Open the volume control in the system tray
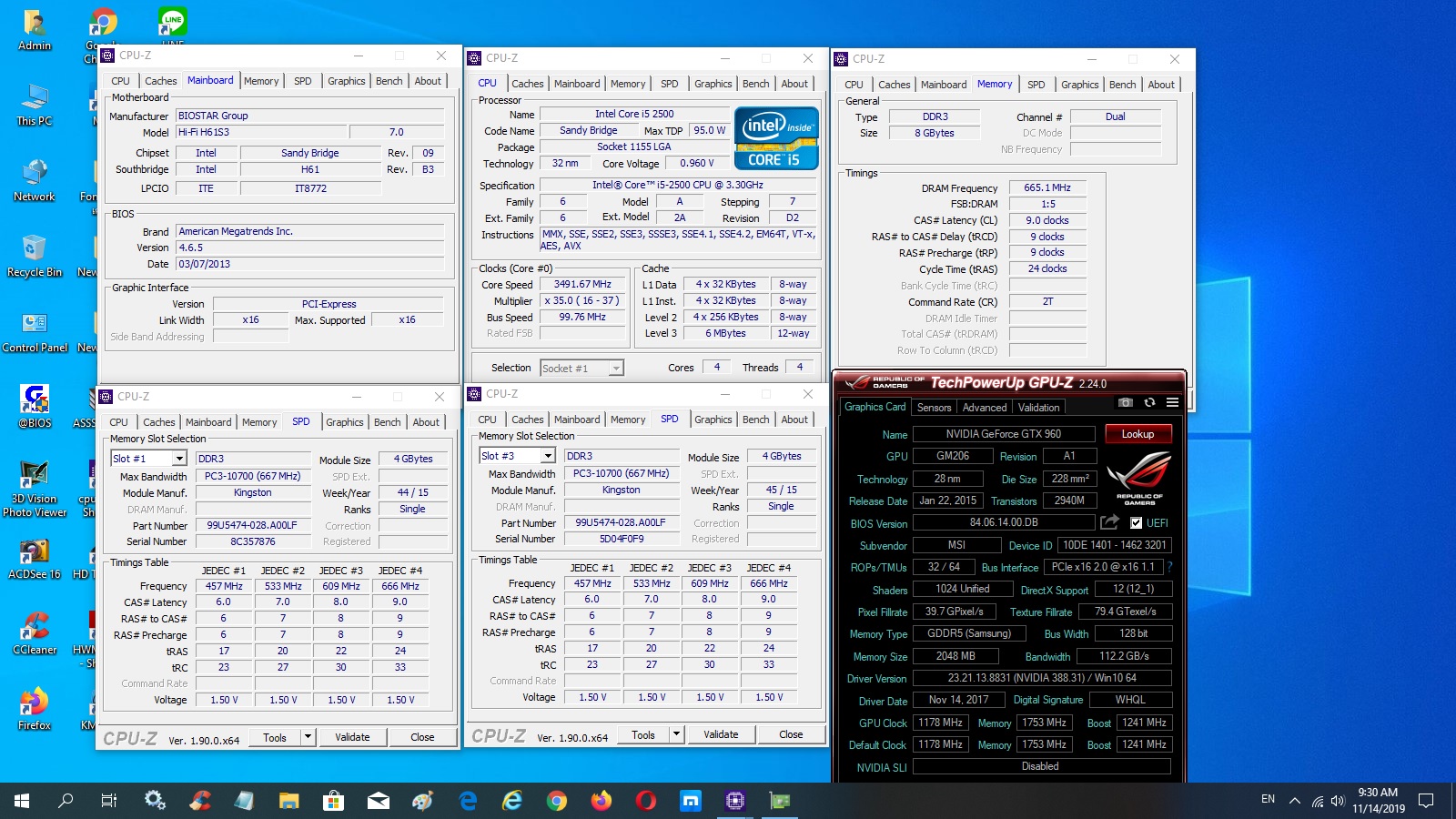 [1337, 801]
